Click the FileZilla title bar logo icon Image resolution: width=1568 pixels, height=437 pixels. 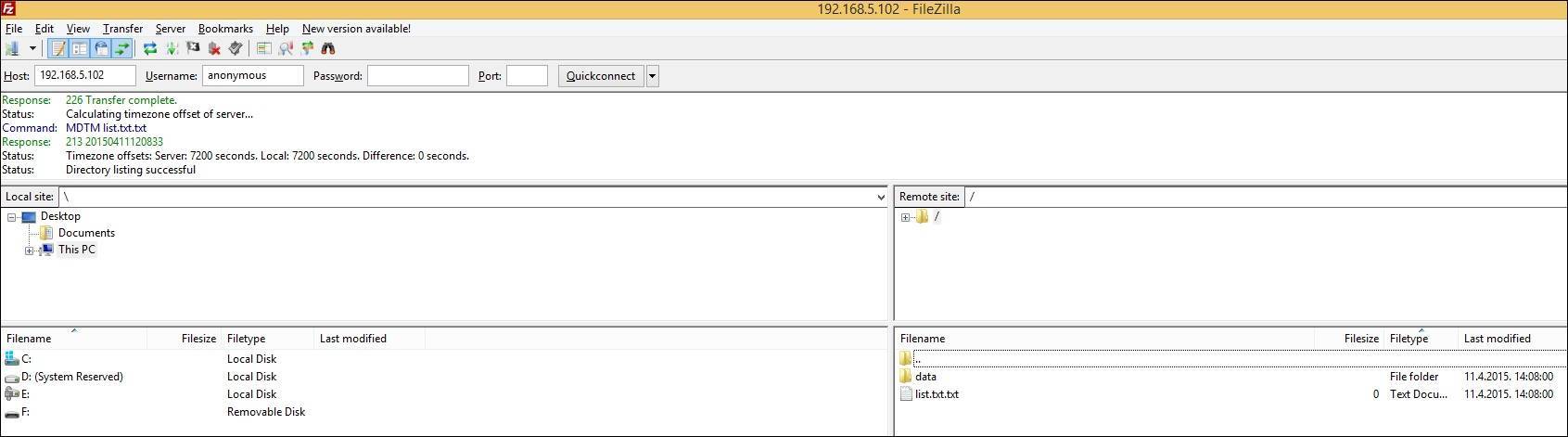(8, 8)
